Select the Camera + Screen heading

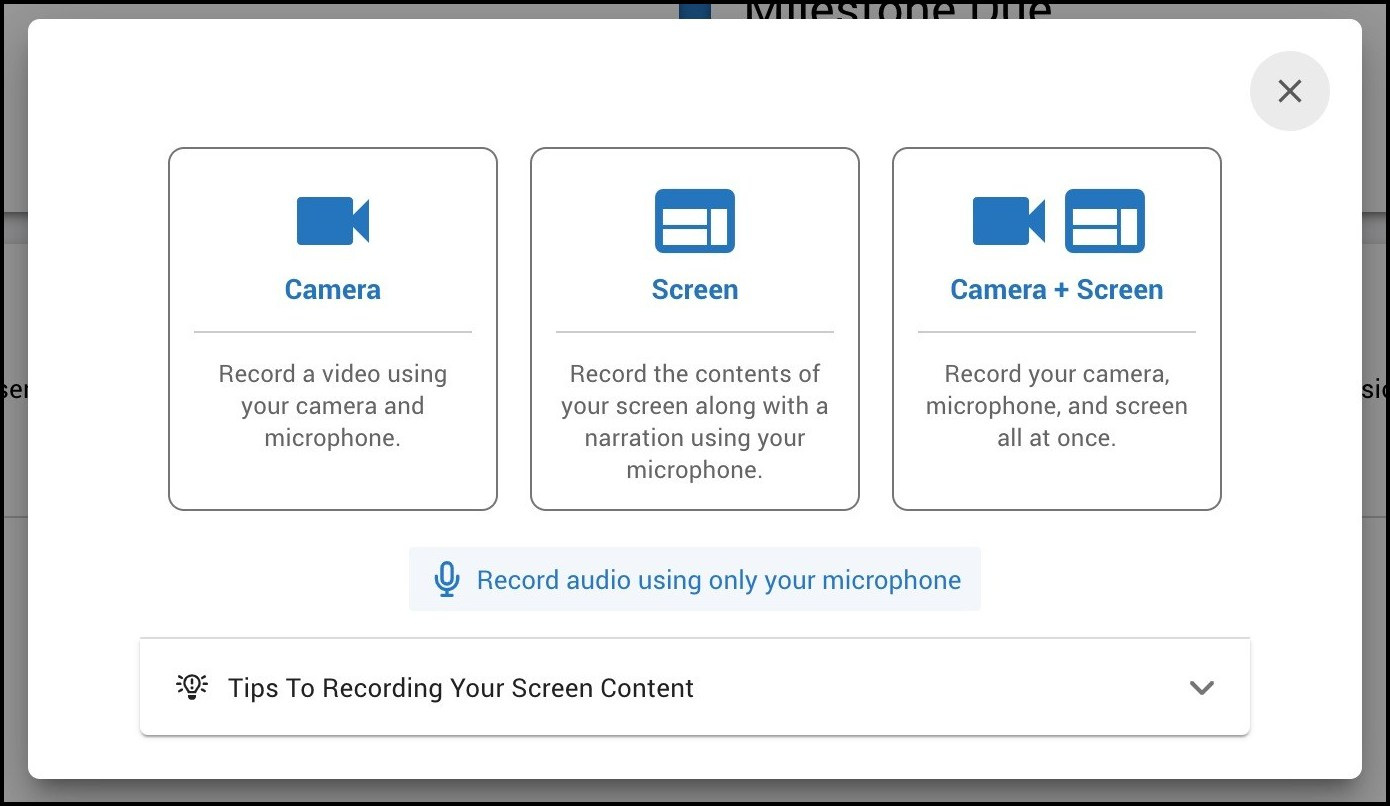coord(1056,290)
